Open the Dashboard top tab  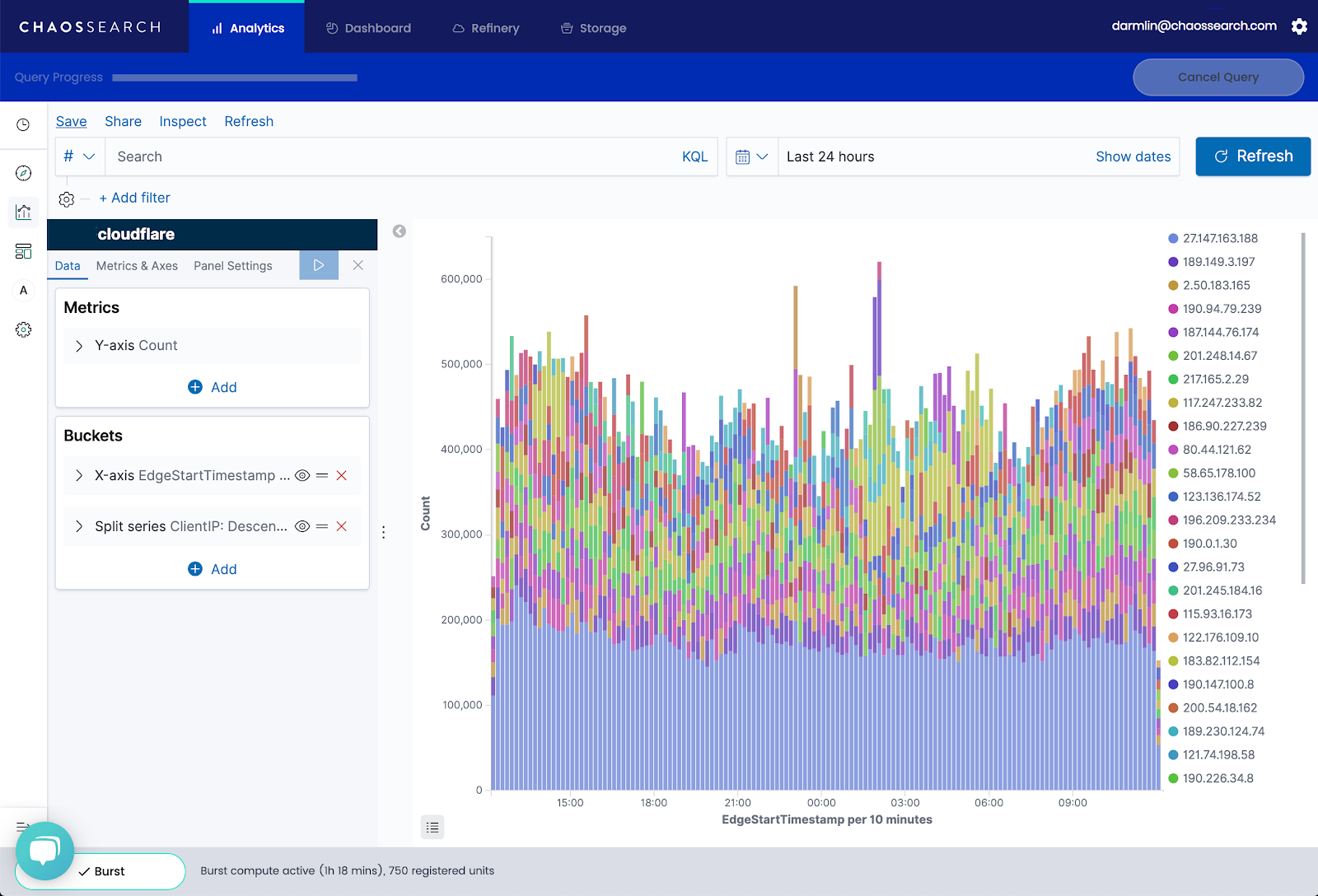coord(368,28)
